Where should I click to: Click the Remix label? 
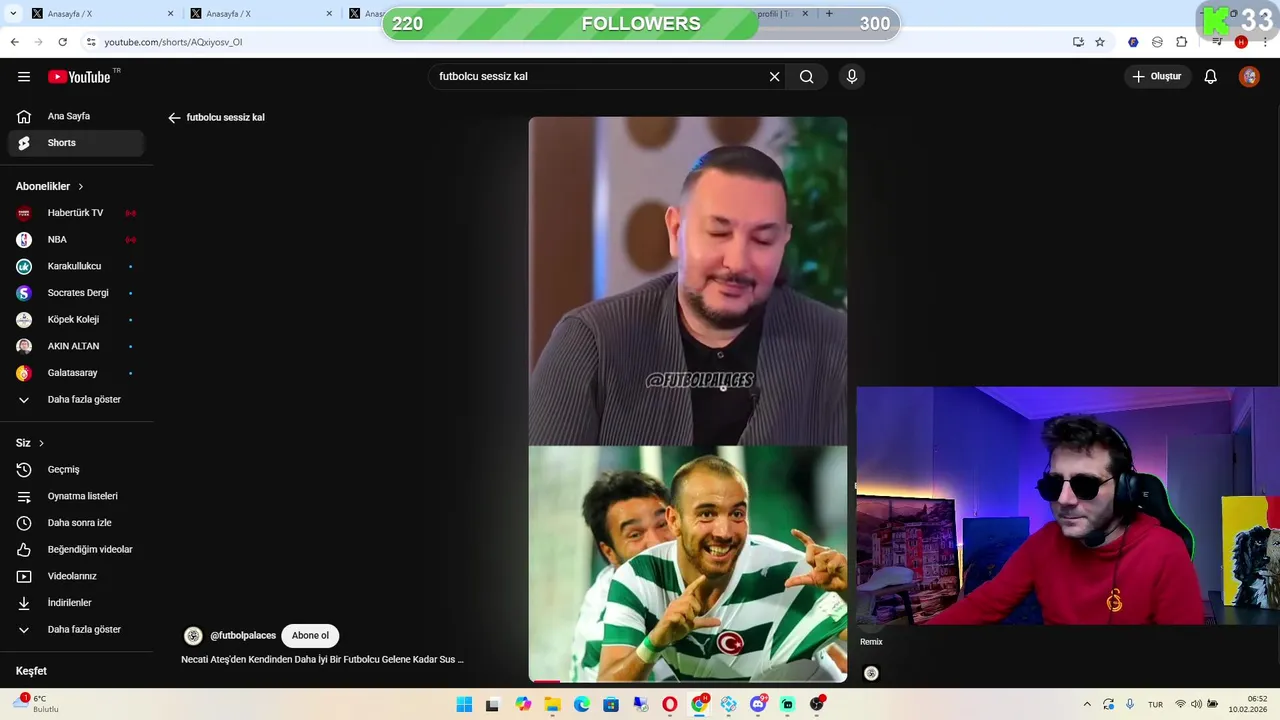pos(871,642)
